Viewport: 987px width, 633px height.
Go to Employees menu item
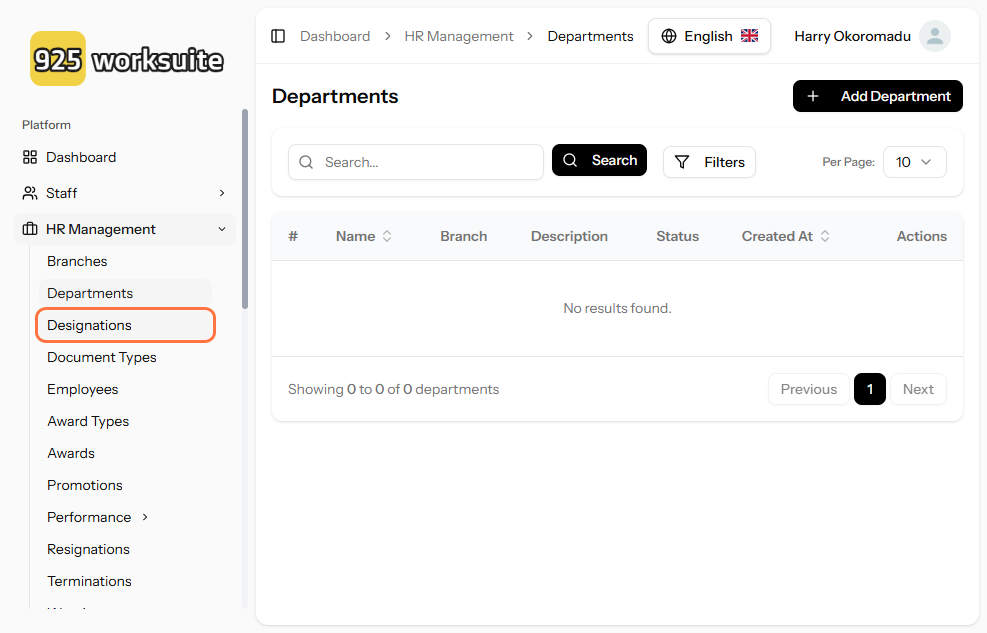point(83,389)
